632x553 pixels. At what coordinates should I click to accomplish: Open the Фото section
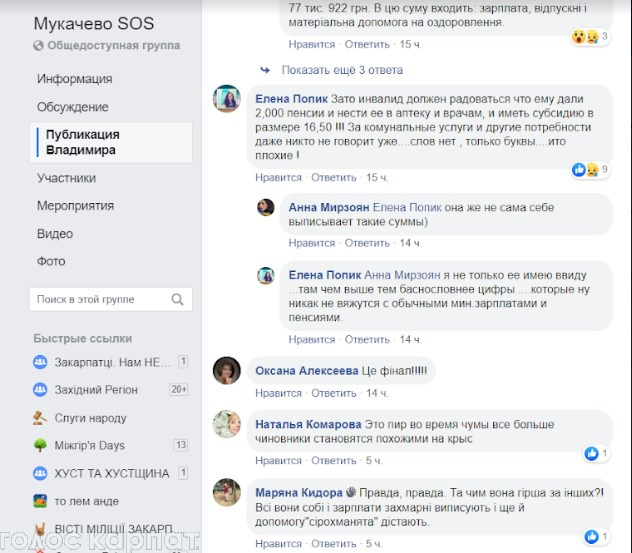pyautogui.click(x=51, y=262)
